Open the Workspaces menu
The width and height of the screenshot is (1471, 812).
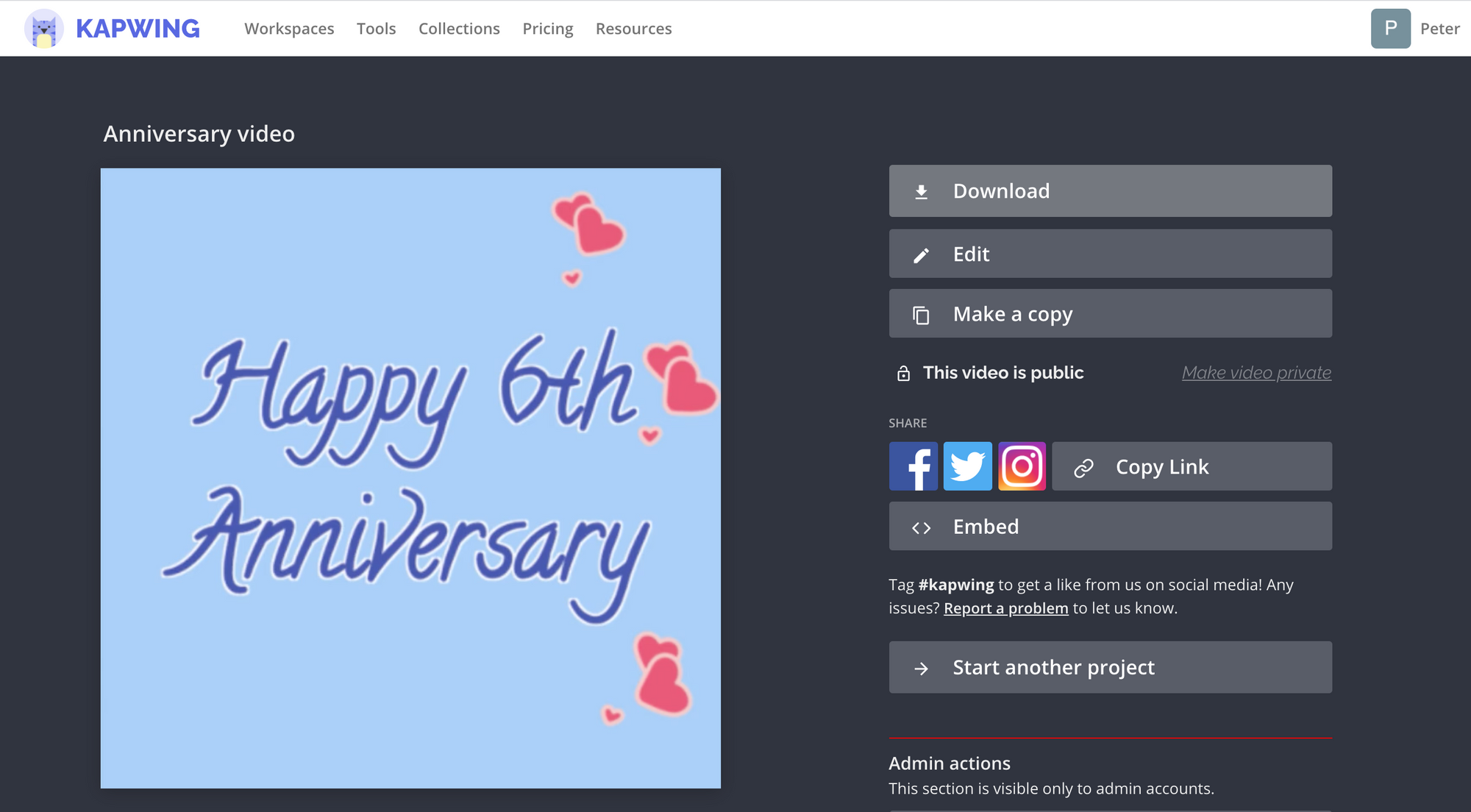tap(289, 29)
